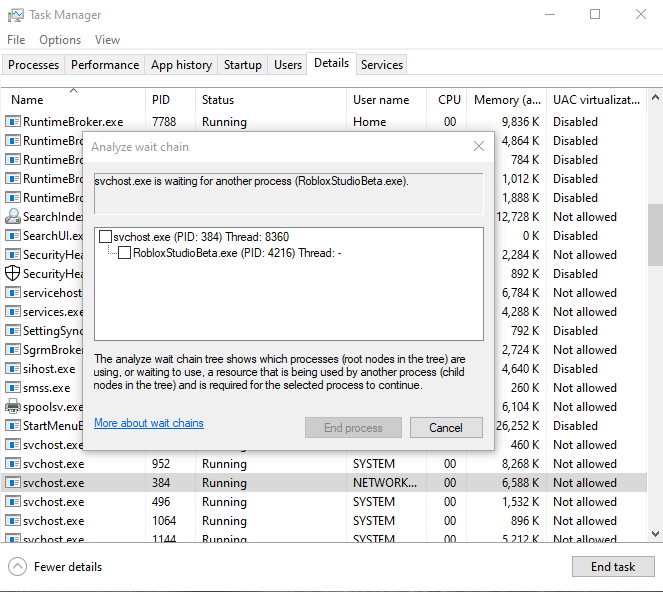Close the Analyze wait chain dialog
Screen dimensions: 663x592
[479, 146]
